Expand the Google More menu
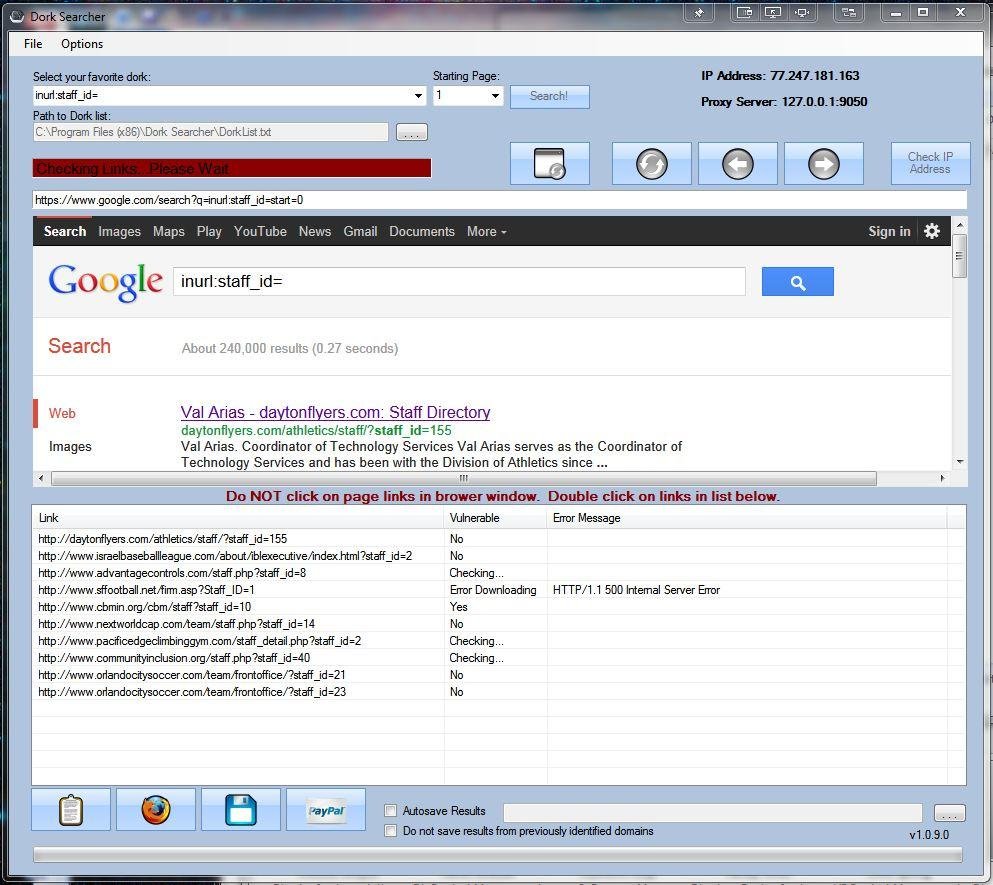Image resolution: width=993 pixels, height=885 pixels. point(486,231)
